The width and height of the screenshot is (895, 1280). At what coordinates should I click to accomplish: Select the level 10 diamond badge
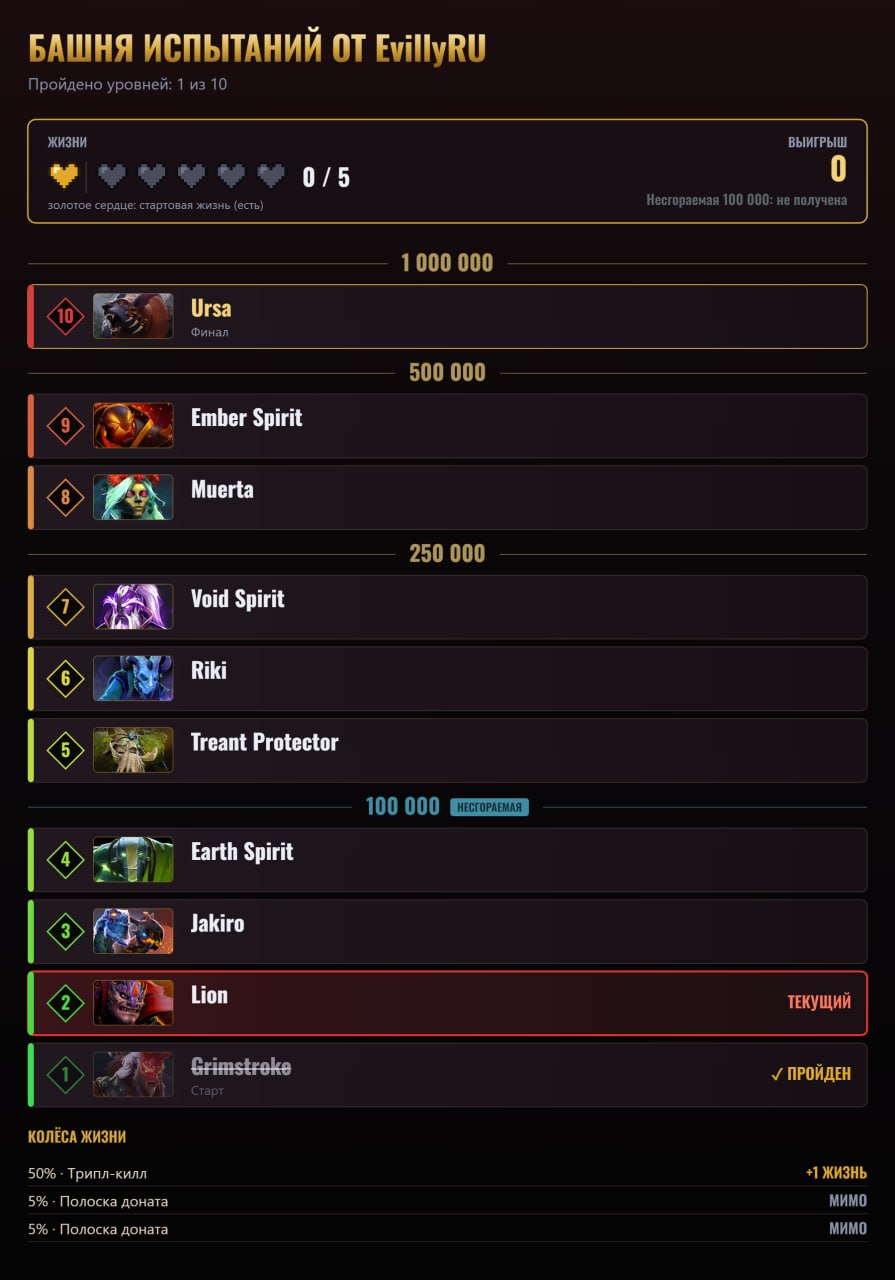point(65,316)
